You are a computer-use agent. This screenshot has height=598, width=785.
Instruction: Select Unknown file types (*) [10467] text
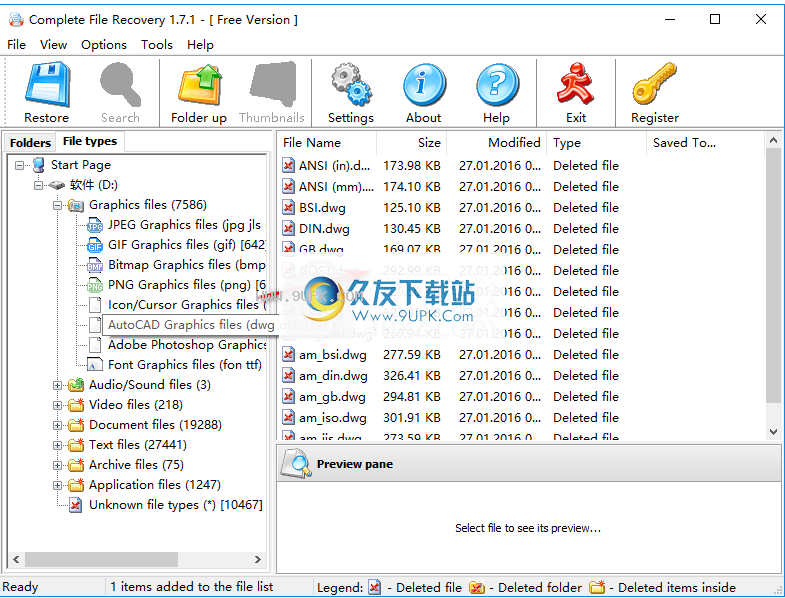point(176,505)
